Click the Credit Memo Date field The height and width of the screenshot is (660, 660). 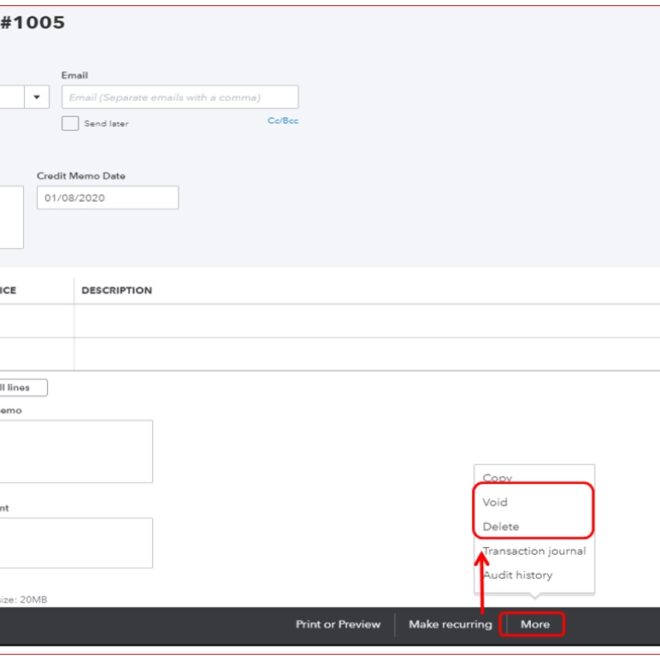pos(108,198)
